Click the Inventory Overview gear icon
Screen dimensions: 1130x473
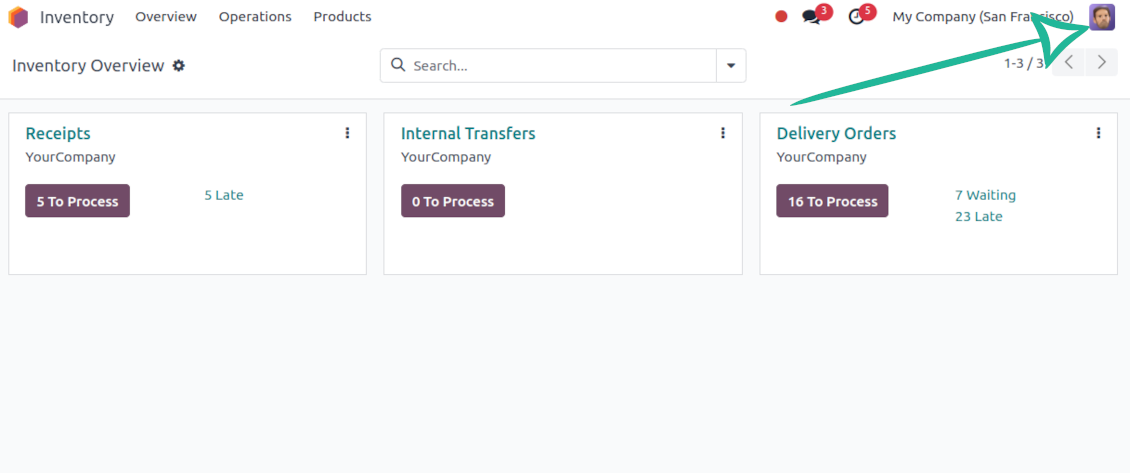[179, 66]
